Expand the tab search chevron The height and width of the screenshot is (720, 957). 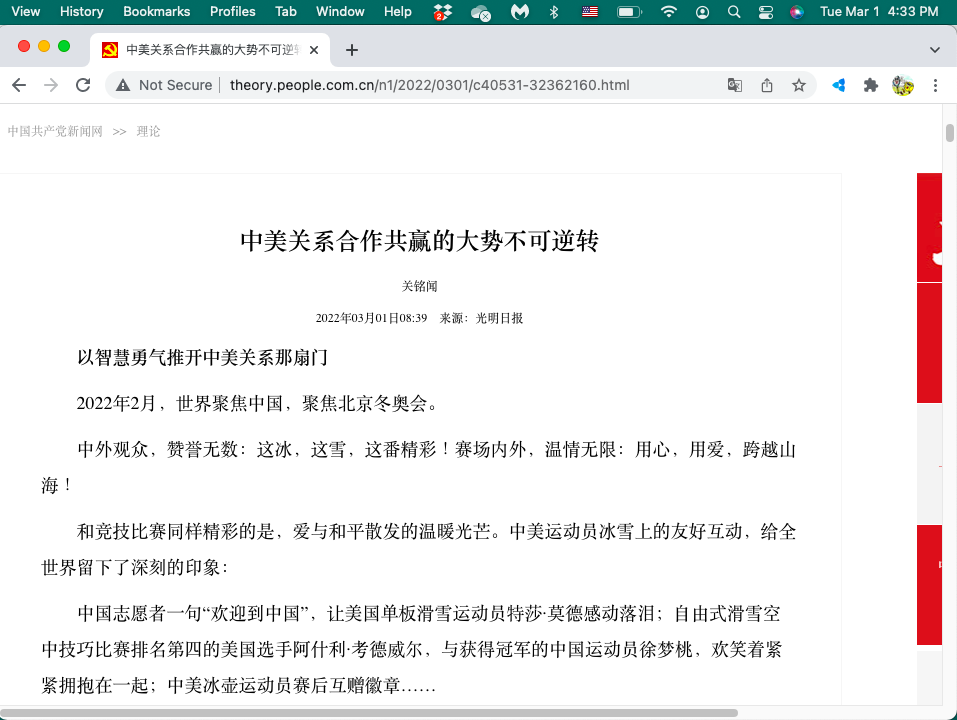935,49
